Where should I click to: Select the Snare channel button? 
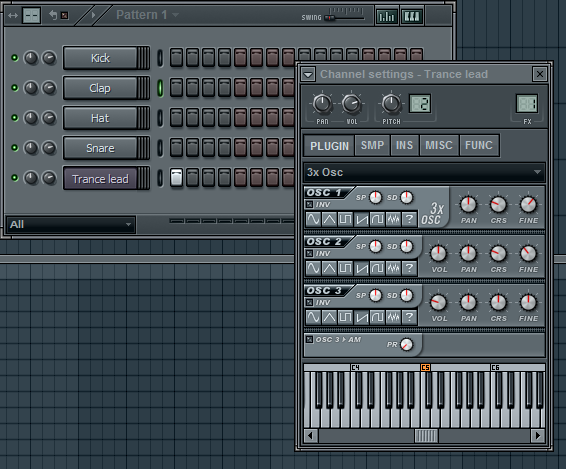(x=101, y=148)
